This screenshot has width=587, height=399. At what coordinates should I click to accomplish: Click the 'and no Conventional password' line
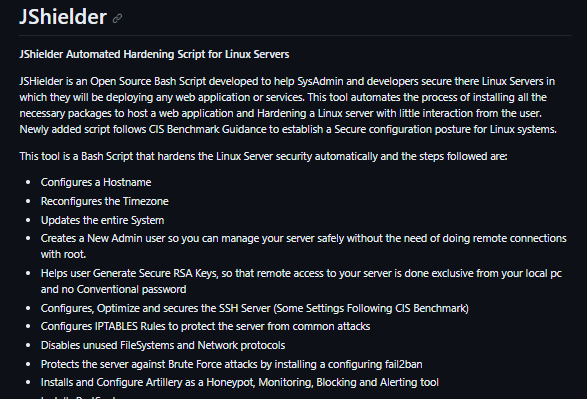(113, 289)
